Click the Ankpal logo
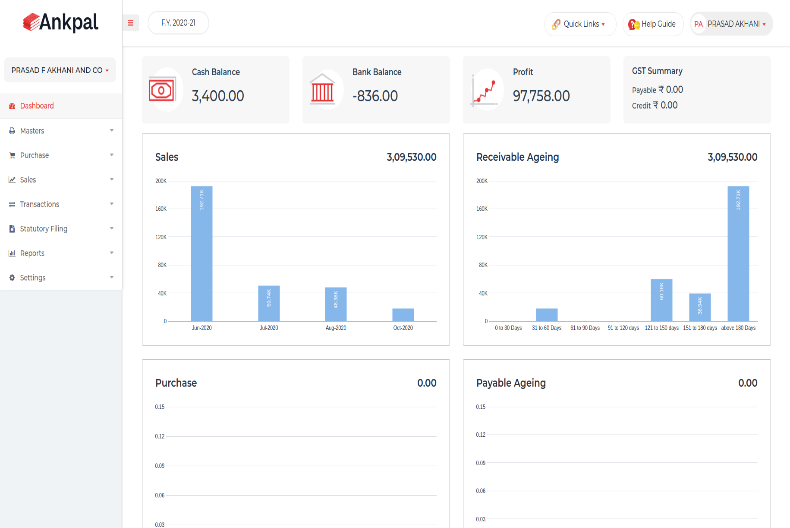Image resolution: width=790 pixels, height=528 pixels. click(x=60, y=22)
